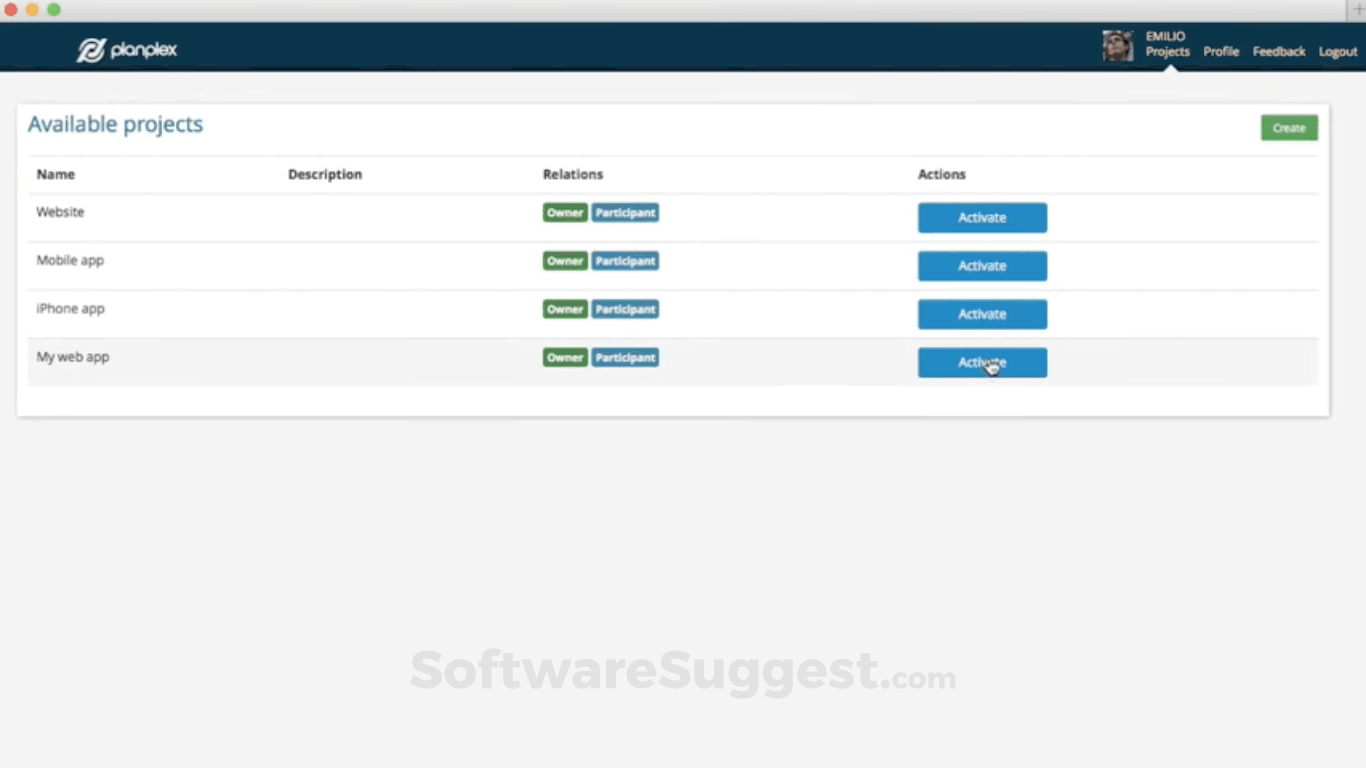Click Owner badge in Website row
The height and width of the screenshot is (768, 1366).
(x=565, y=213)
